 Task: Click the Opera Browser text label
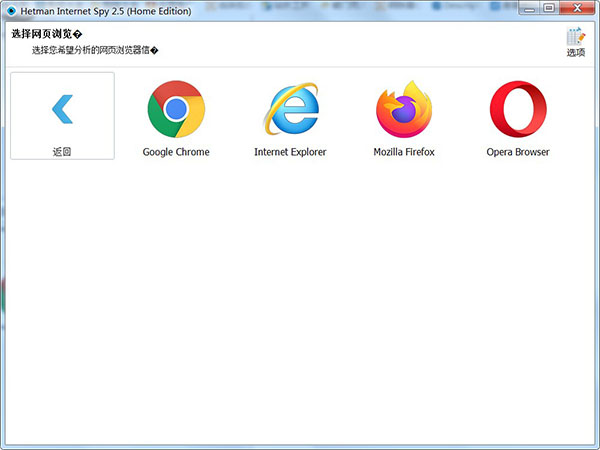(x=518, y=152)
